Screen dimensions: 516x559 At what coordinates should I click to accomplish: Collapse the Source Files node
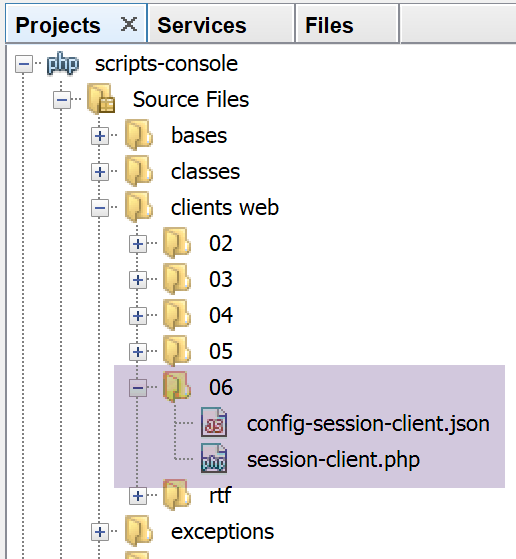tap(62, 100)
